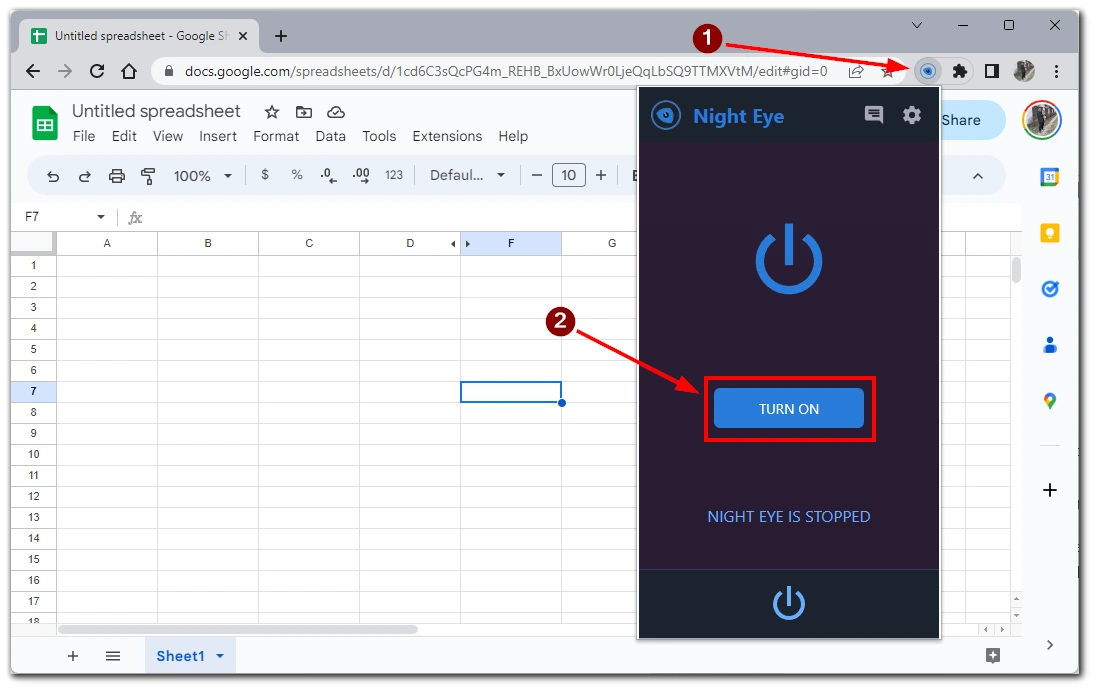Screen dimensions: 1097x692
Task: Open the Format menu
Action: coord(276,136)
